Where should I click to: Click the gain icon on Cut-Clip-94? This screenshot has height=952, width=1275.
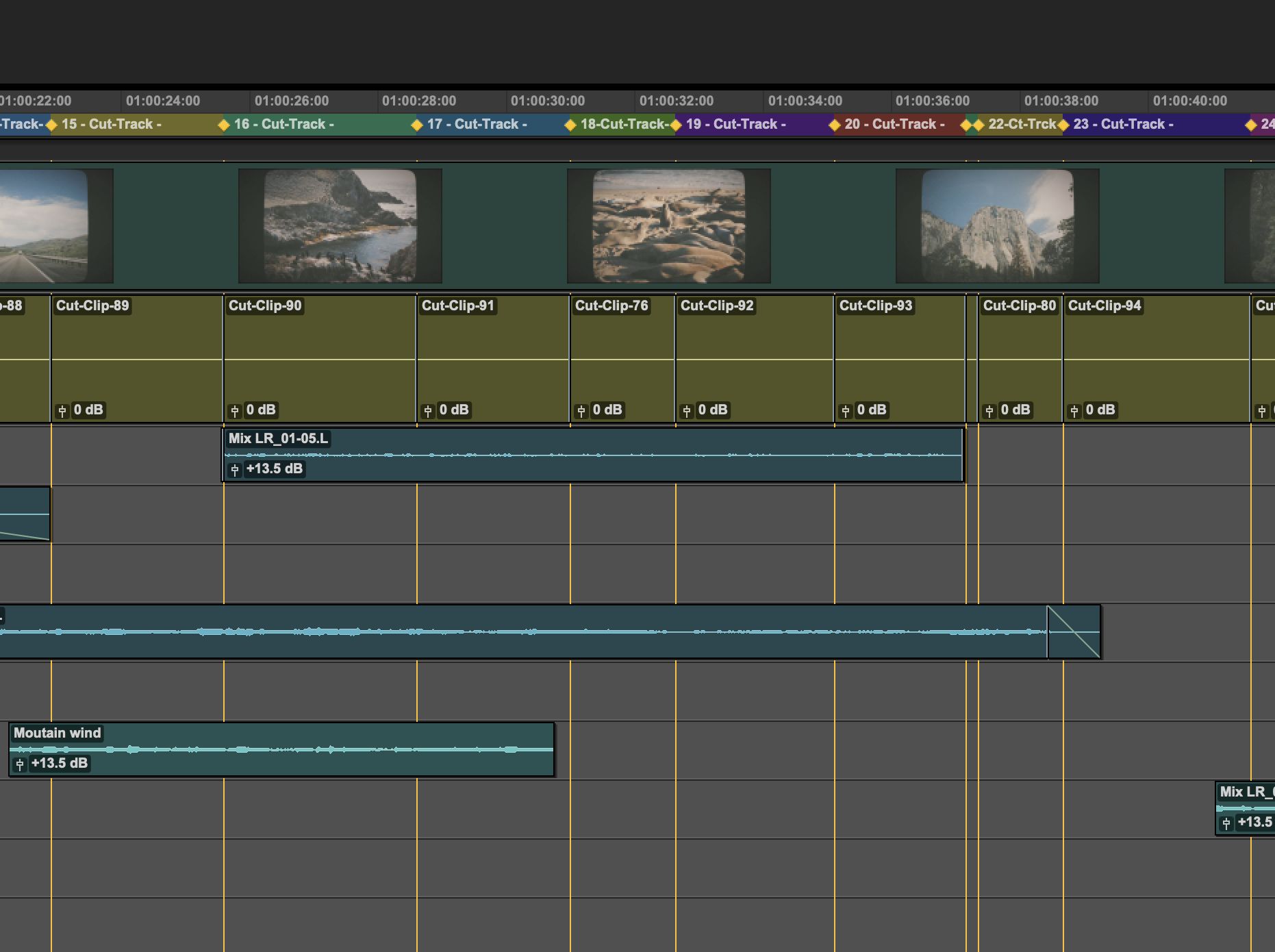(x=1074, y=411)
